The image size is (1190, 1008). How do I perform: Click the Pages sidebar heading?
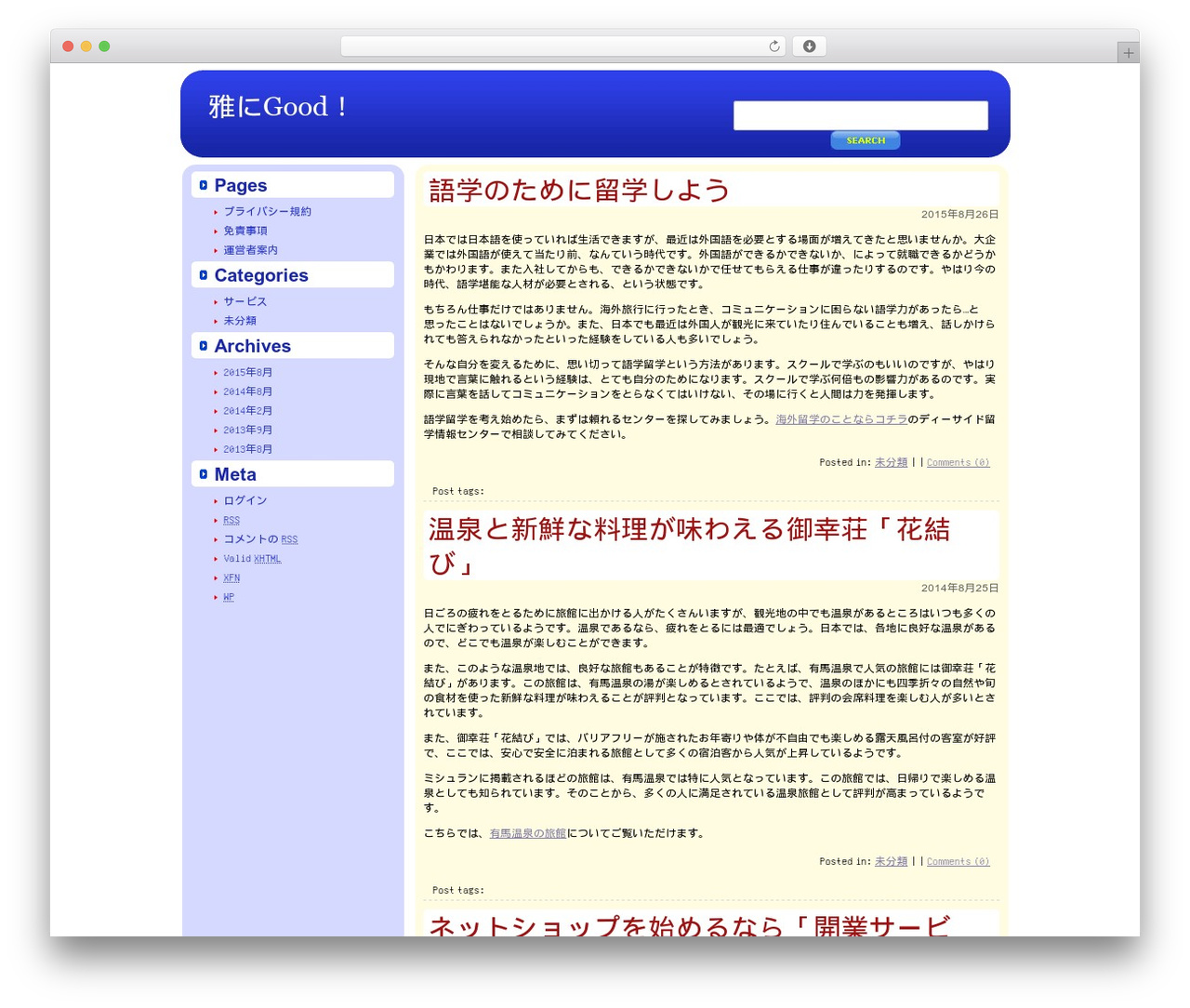[240, 186]
